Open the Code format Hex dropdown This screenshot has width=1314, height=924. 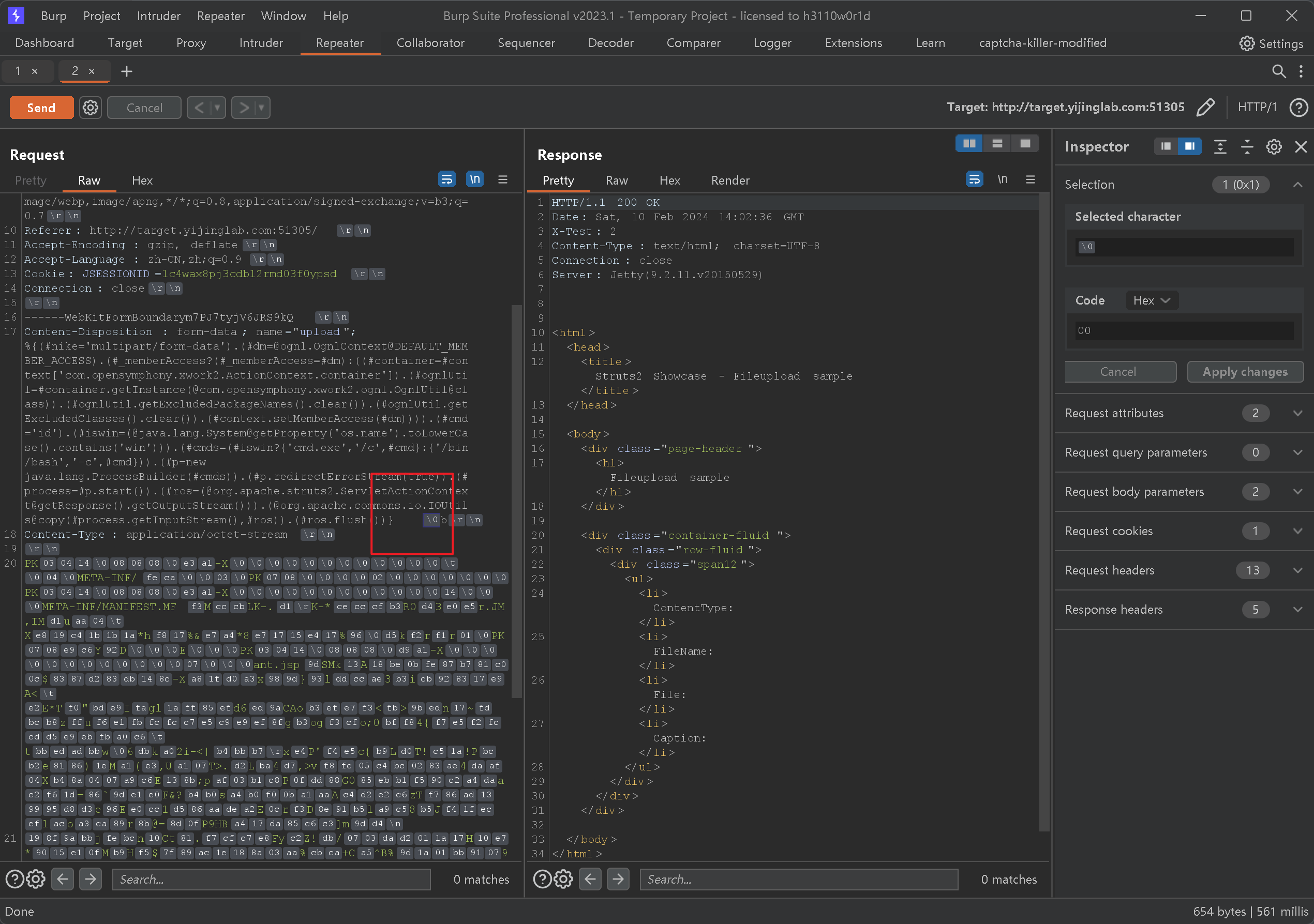[x=1152, y=300]
